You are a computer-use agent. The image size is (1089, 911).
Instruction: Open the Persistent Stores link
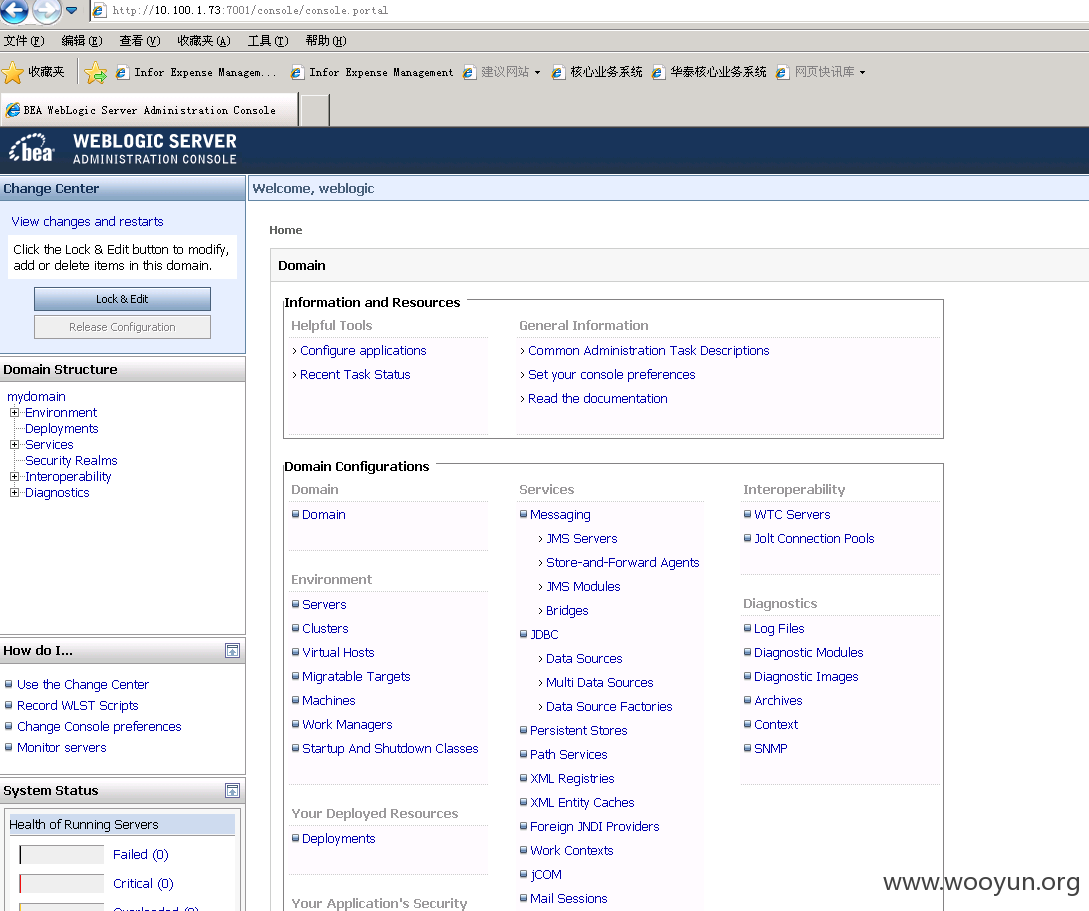[579, 730]
